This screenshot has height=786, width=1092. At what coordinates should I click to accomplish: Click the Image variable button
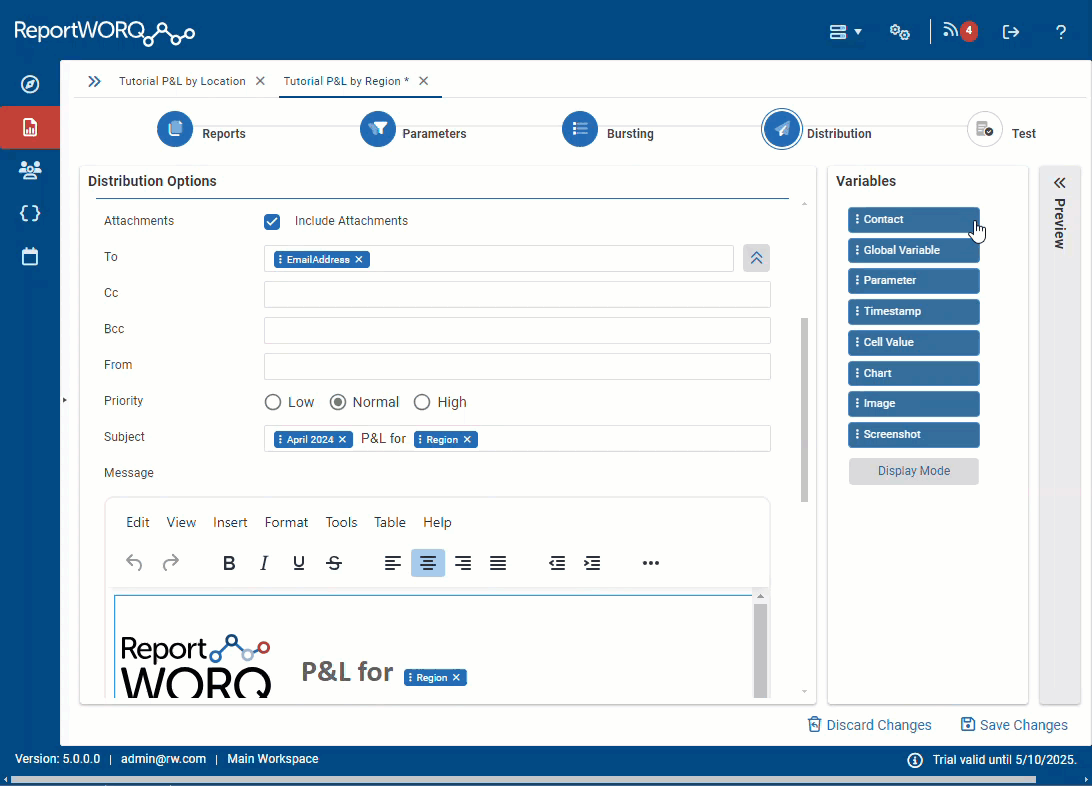914,403
